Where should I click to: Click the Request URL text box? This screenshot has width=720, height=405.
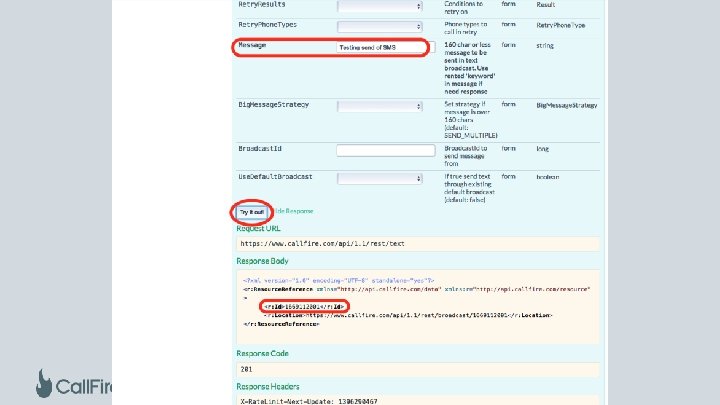pos(417,244)
